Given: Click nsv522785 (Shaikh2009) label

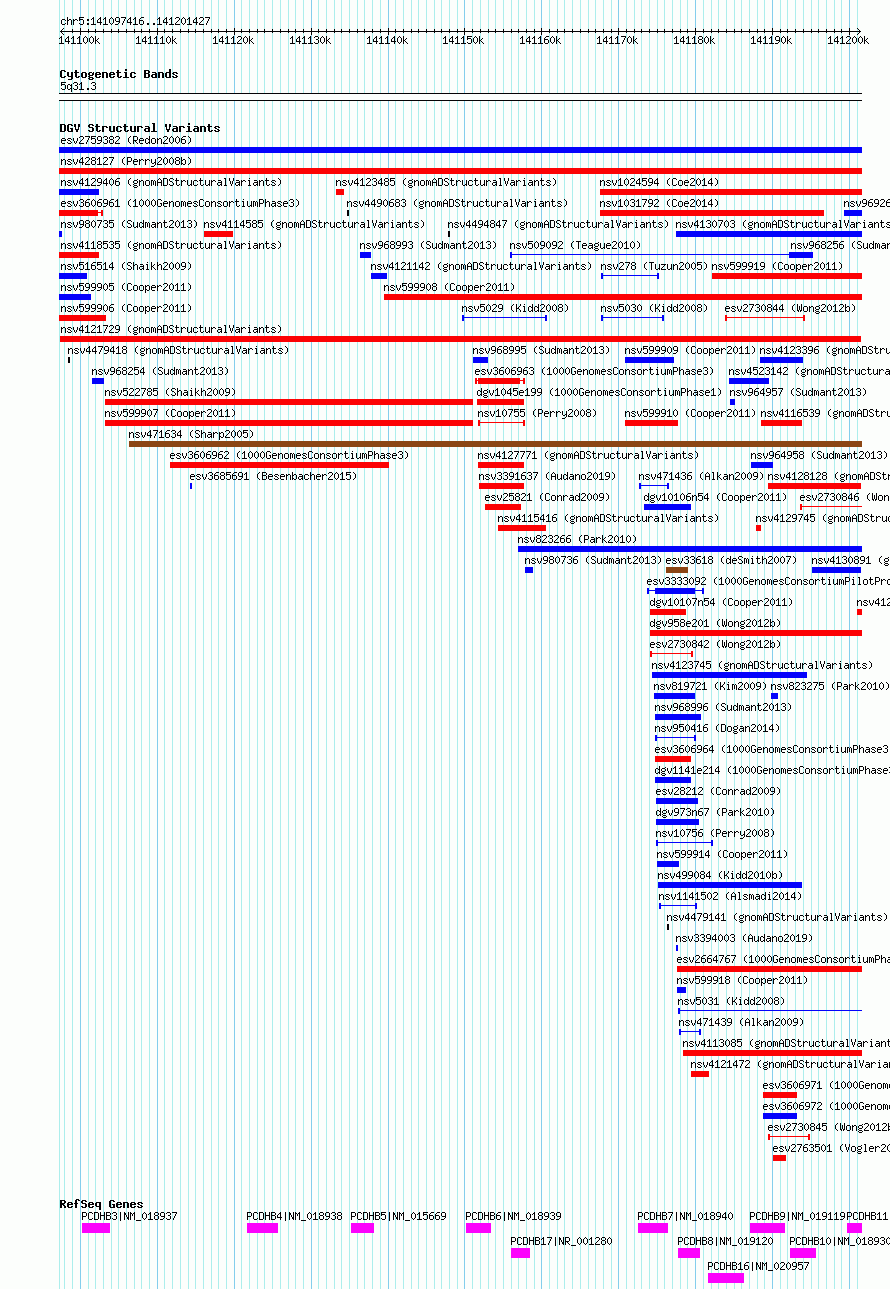Looking at the screenshot, I should (171, 392).
